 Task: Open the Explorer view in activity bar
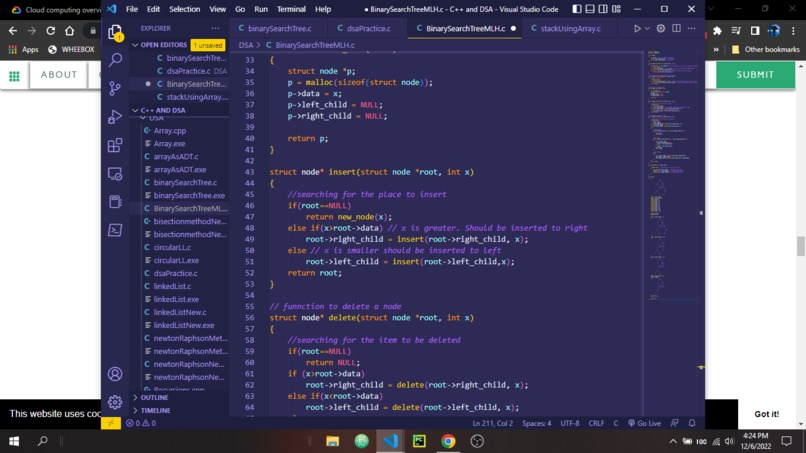115,32
